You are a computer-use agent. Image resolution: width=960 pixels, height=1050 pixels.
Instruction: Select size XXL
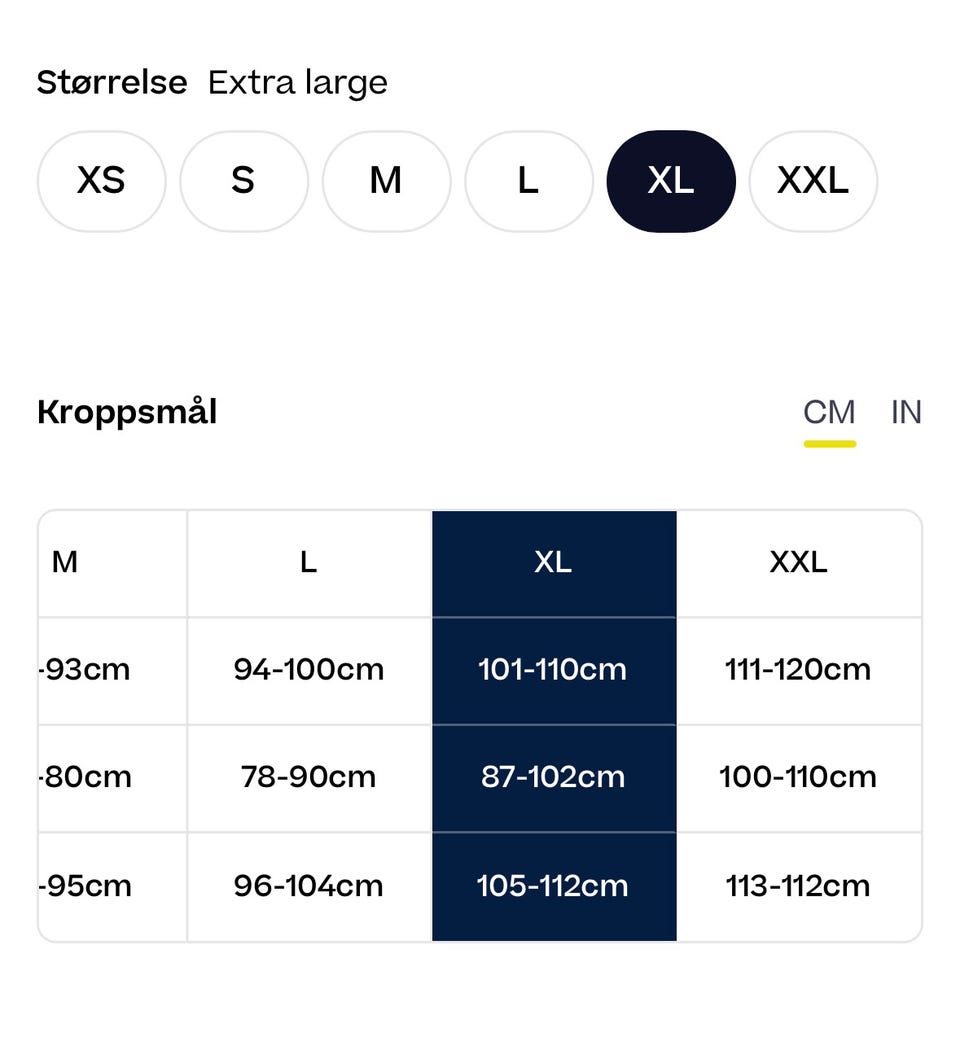coord(813,181)
